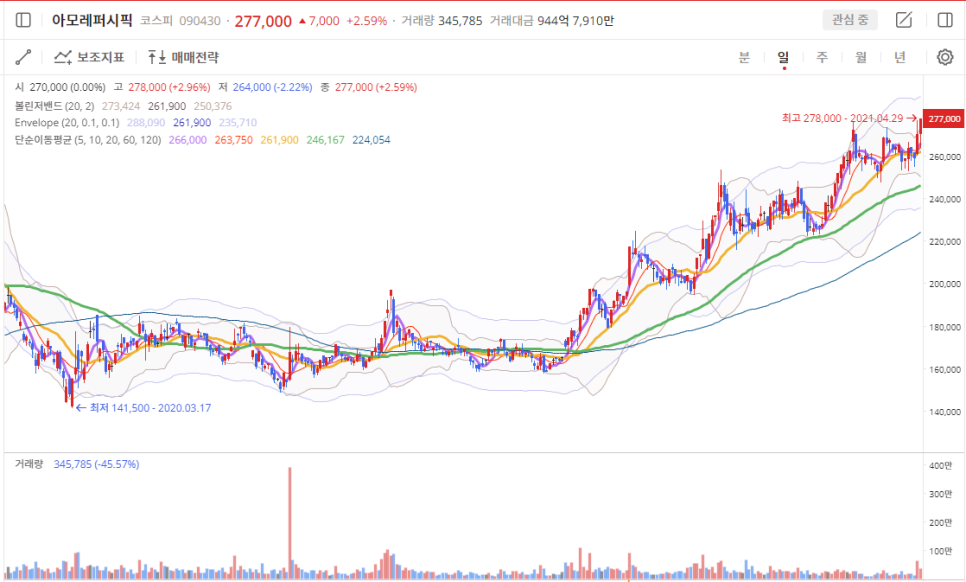Switch to 주 weekly chart tab
Screen dimensions: 966x582
[x=822, y=57]
